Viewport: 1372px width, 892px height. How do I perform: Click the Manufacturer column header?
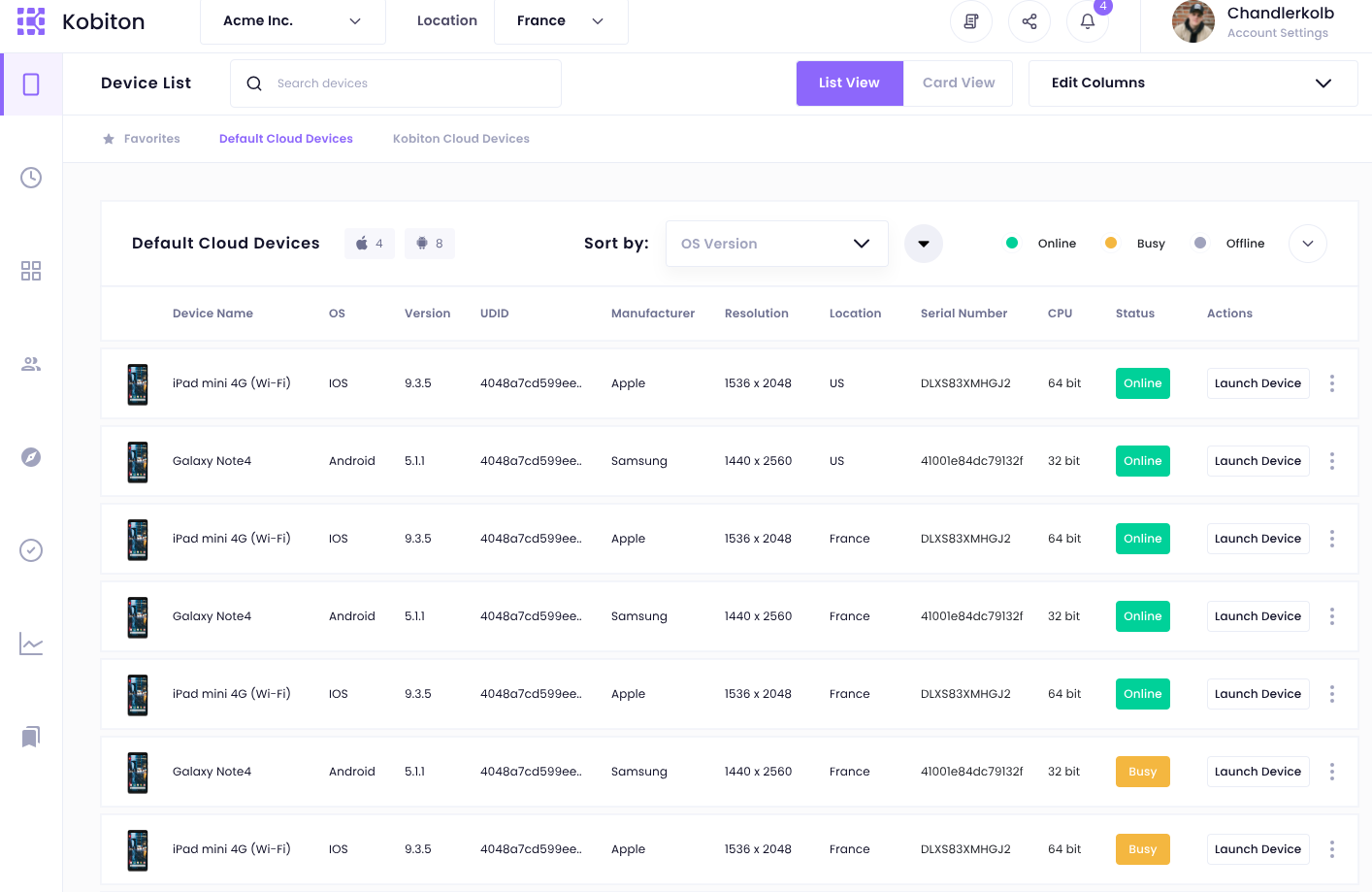tap(653, 314)
